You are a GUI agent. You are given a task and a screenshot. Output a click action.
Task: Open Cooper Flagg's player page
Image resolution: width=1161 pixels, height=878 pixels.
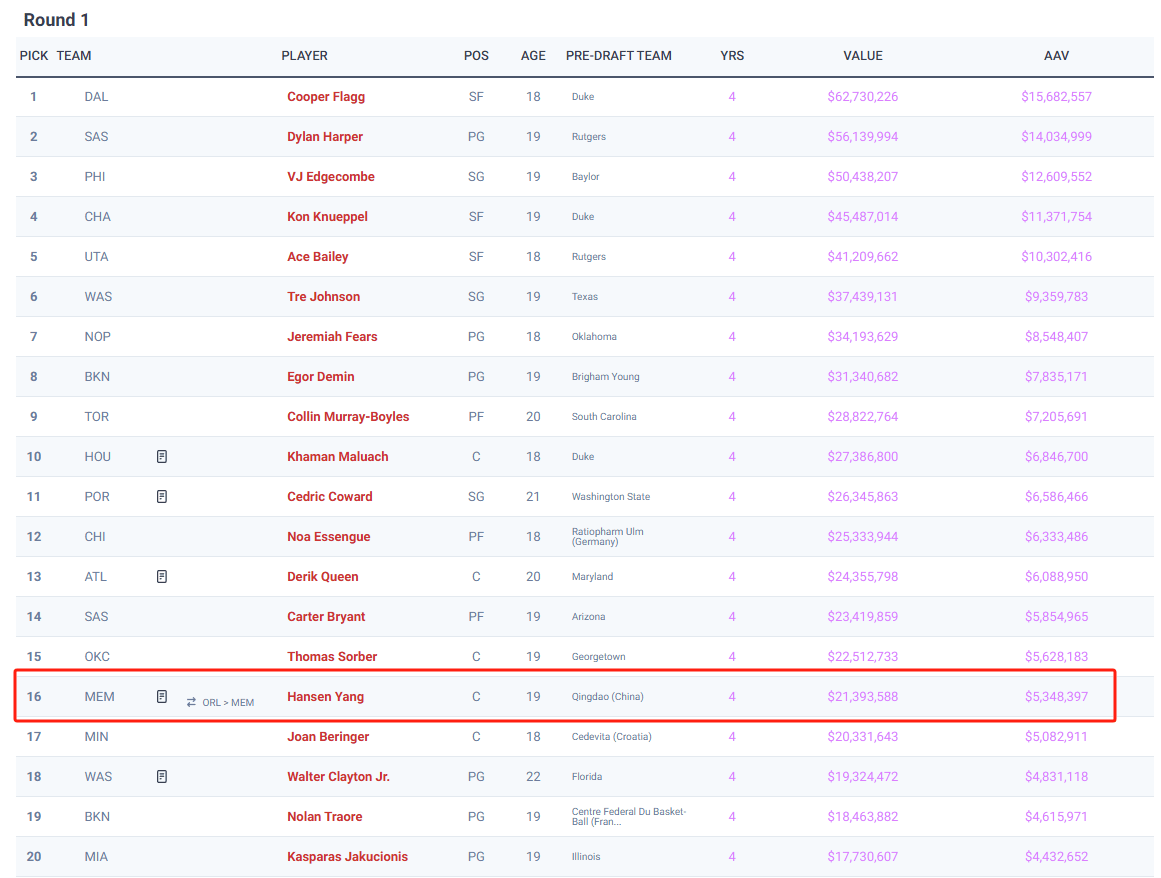[326, 97]
